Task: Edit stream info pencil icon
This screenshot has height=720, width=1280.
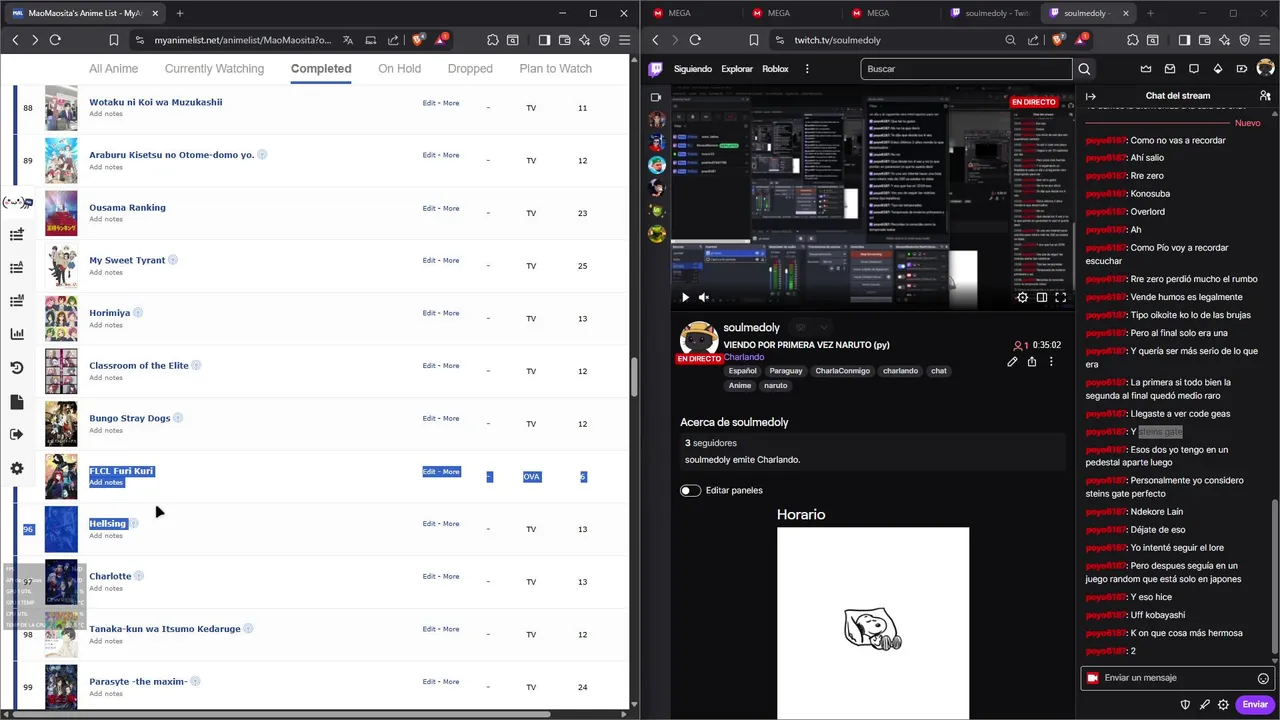Action: (1012, 362)
